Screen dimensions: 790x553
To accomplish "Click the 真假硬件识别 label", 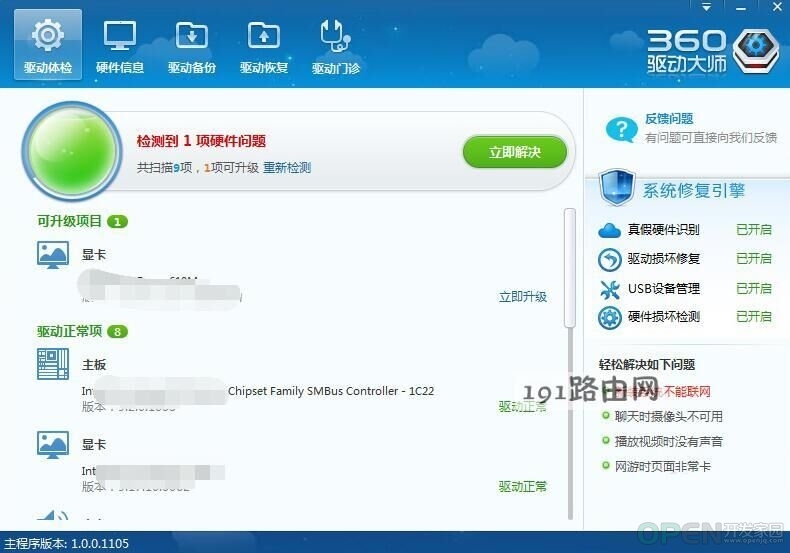I will 664,230.
